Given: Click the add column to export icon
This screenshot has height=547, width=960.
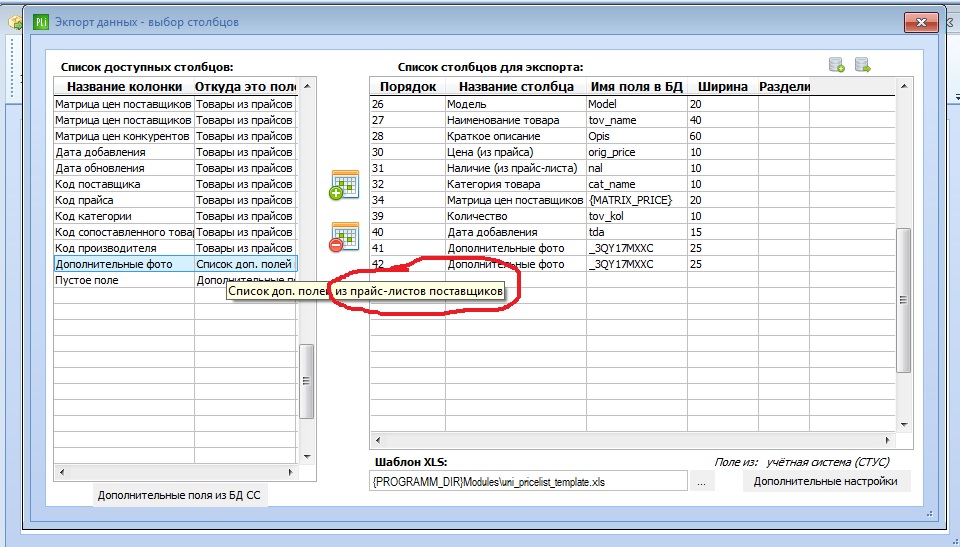Looking at the screenshot, I should point(344,185).
